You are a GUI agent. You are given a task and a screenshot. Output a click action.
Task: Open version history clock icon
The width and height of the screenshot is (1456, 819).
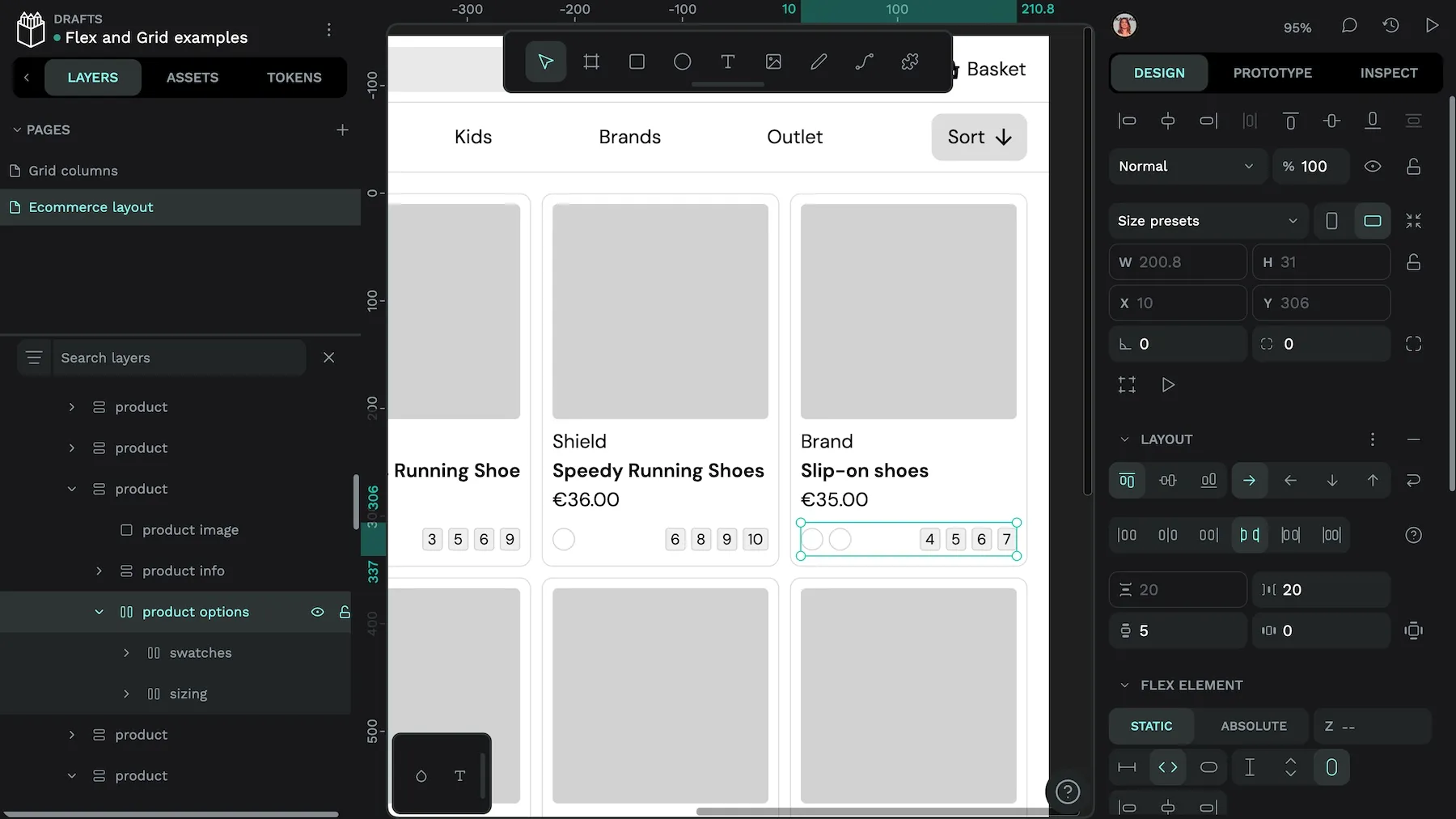[x=1390, y=26]
